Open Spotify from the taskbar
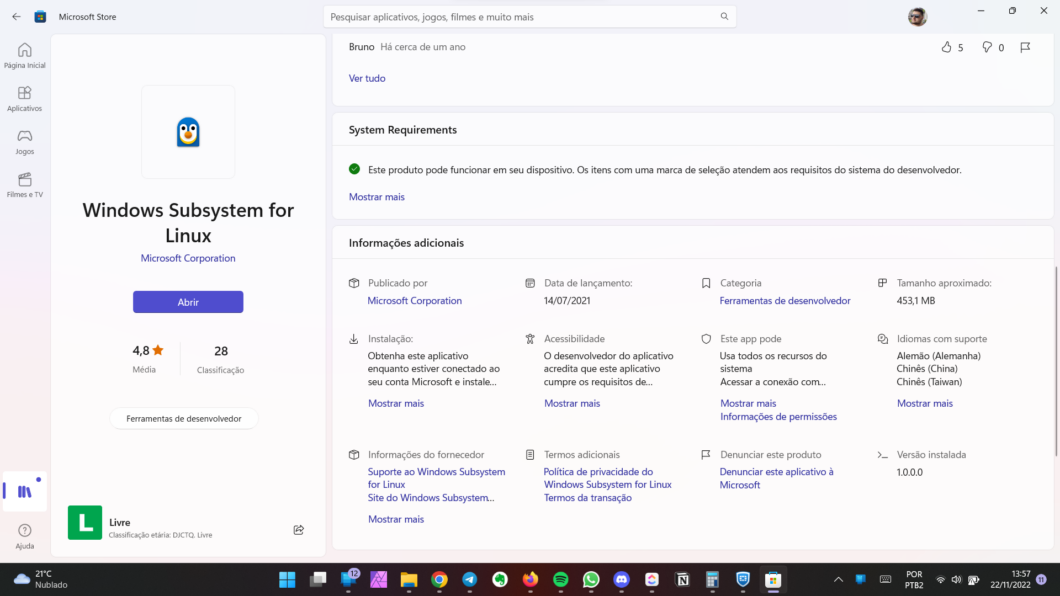This screenshot has height=596, width=1060. point(561,580)
